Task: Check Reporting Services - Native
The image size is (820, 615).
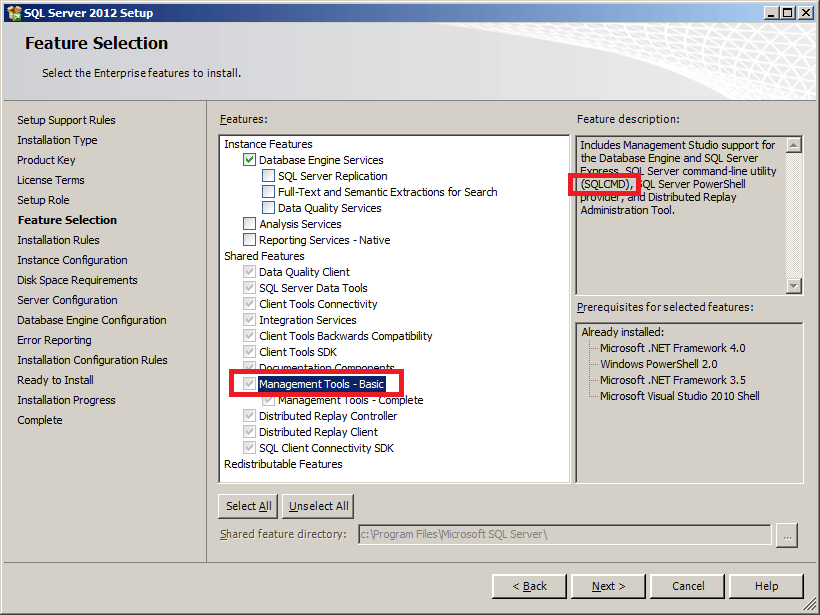Action: (249, 240)
